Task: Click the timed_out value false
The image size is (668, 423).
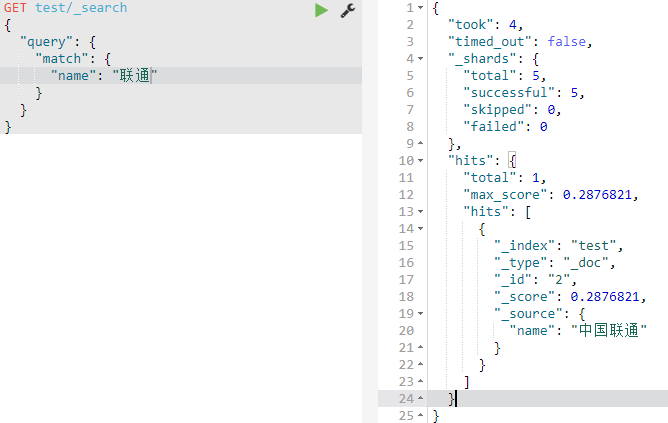Action: coord(566,42)
